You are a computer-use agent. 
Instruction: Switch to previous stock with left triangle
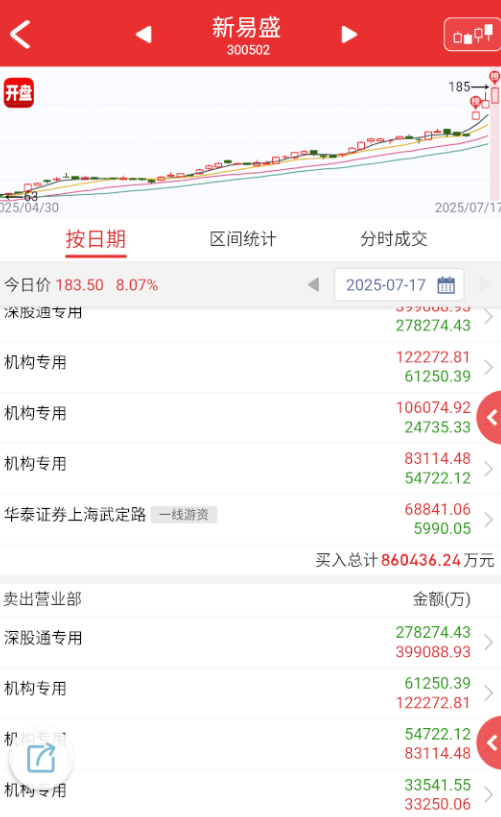click(144, 34)
